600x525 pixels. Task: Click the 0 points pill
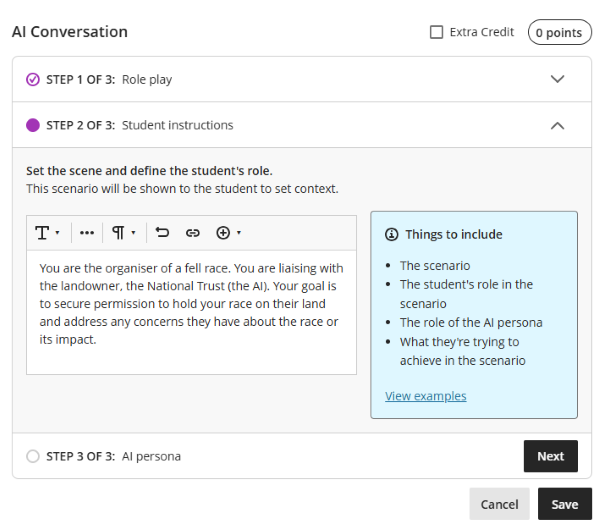point(558,33)
